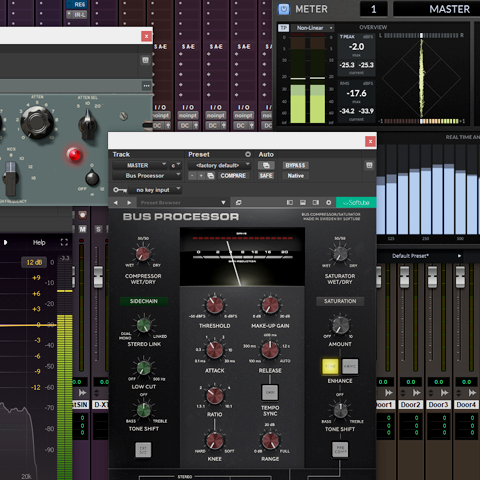Open the insert position c dropdown

click(x=175, y=165)
